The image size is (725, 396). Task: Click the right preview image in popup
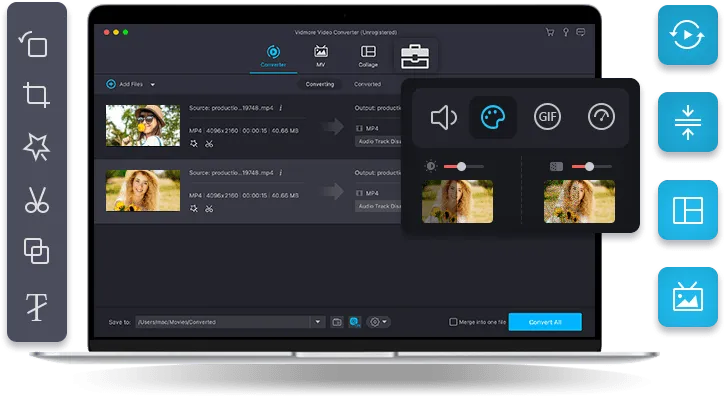(579, 202)
